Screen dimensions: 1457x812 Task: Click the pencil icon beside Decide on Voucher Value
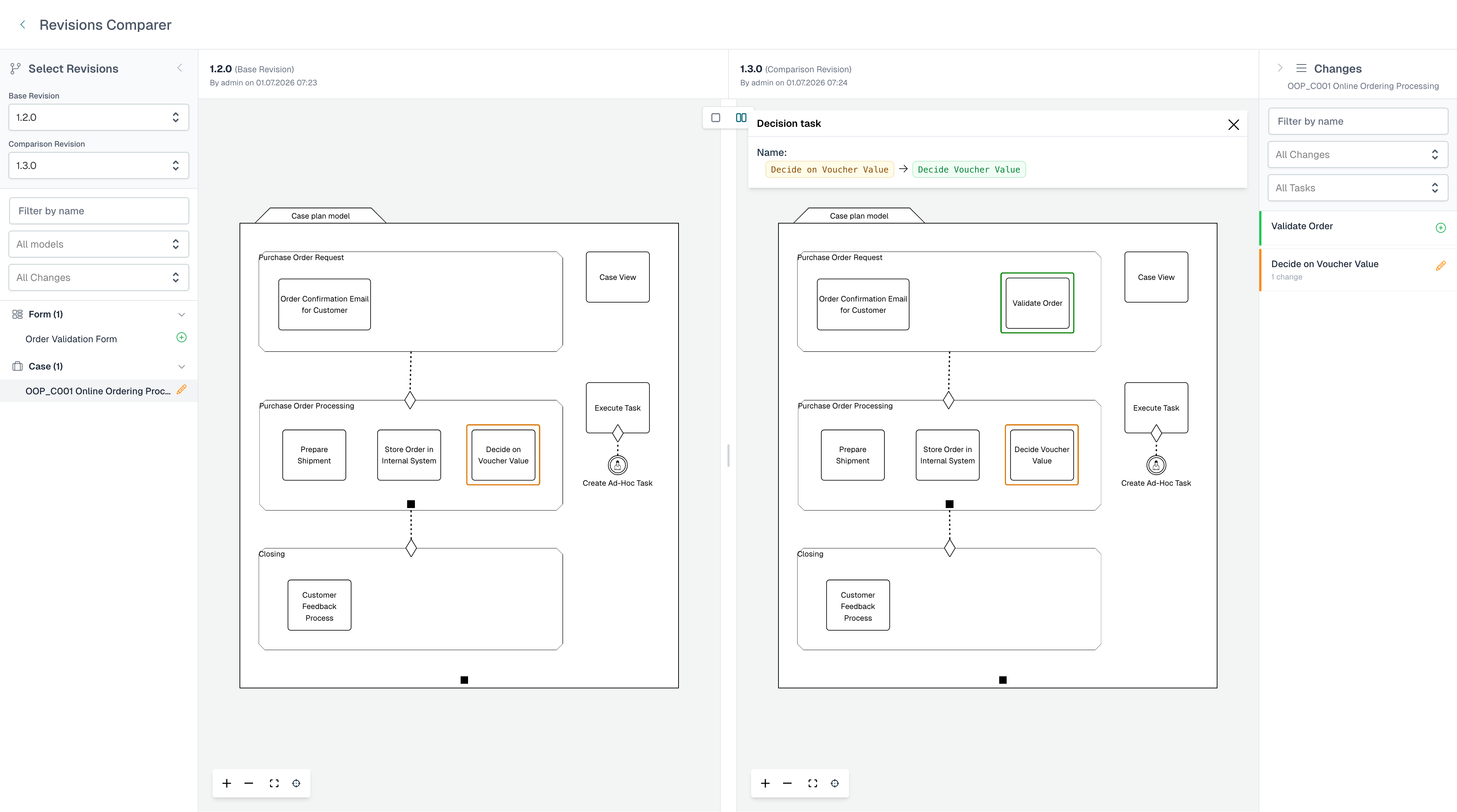[x=1441, y=266]
